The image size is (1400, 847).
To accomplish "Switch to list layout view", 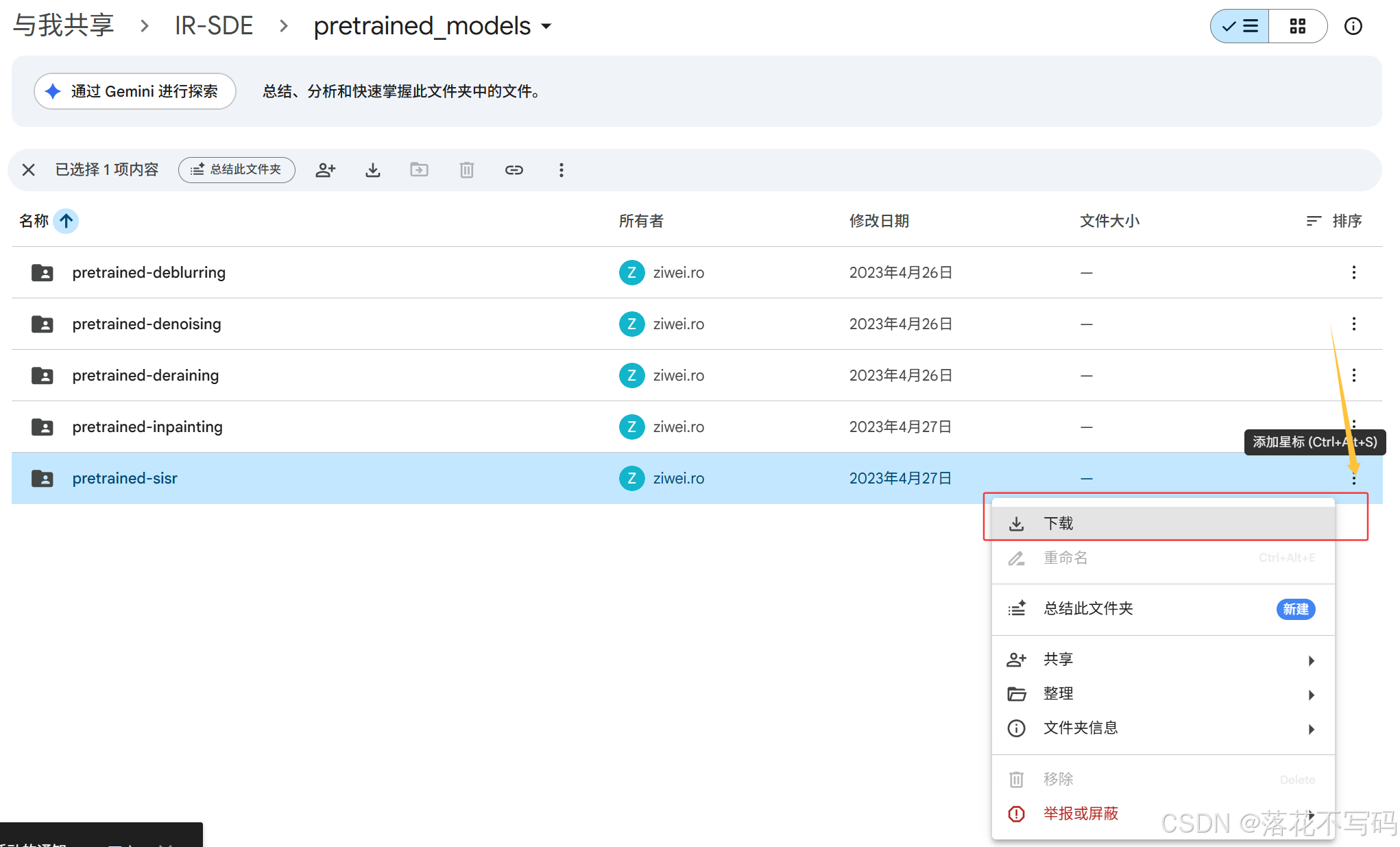I will (x=1240, y=26).
